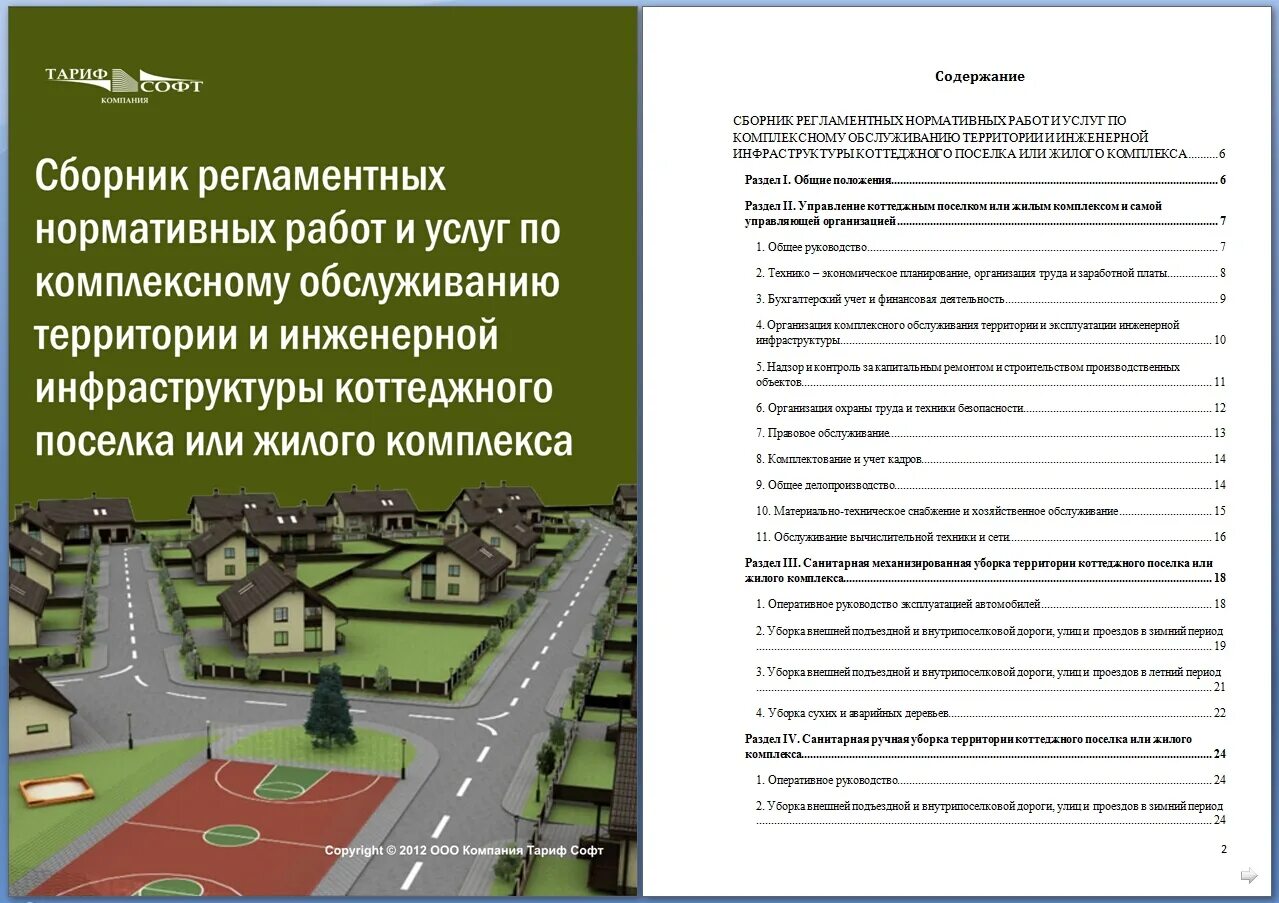
Task: Open 1. Оперативное руководство эксплуатацией автомобилей
Action: [900, 603]
